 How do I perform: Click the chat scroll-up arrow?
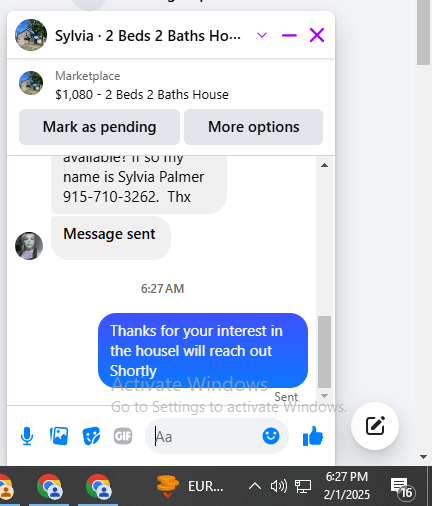[324, 165]
